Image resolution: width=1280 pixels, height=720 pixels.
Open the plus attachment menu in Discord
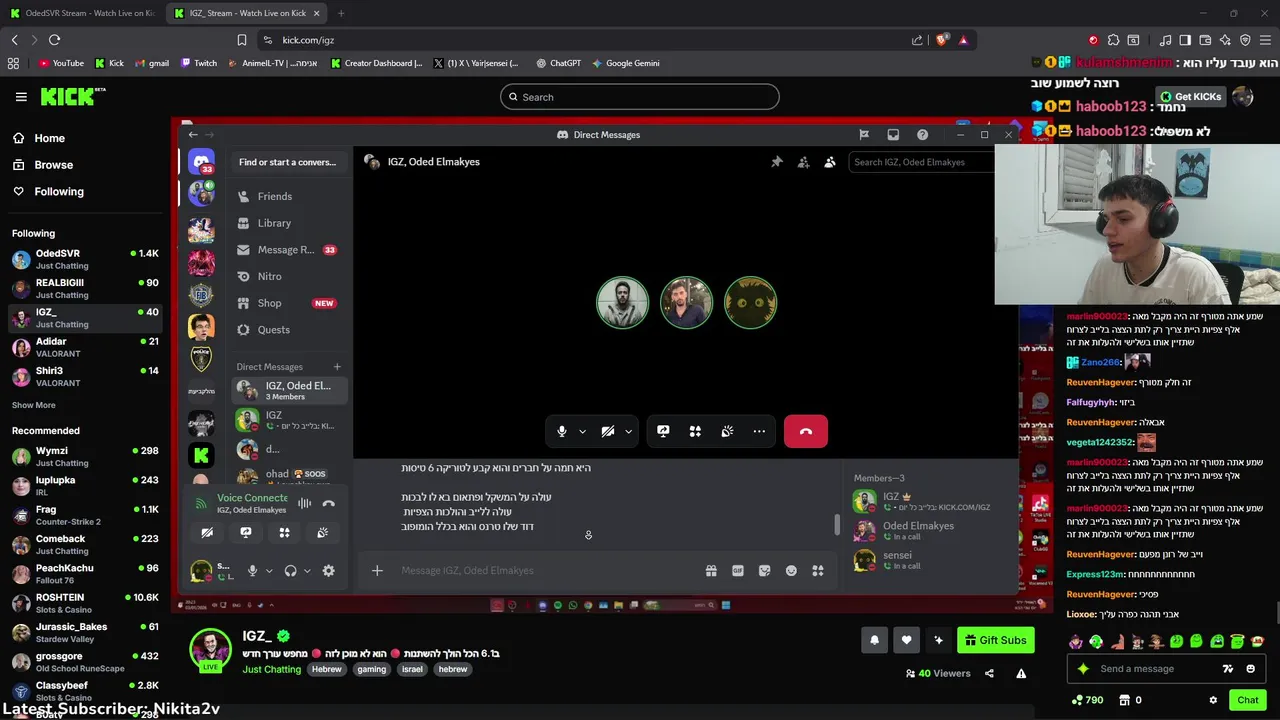tap(377, 571)
